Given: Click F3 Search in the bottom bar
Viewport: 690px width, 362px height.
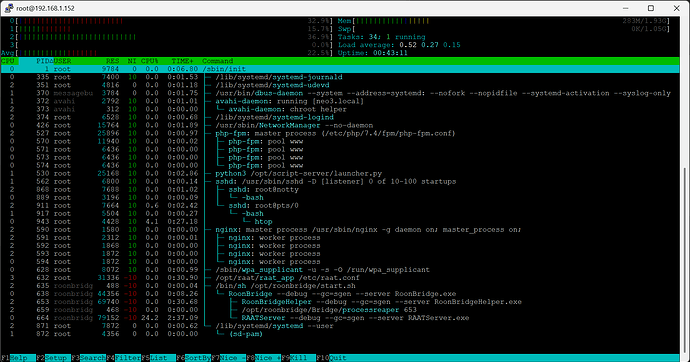Looking at the screenshot, I should pos(88,358).
